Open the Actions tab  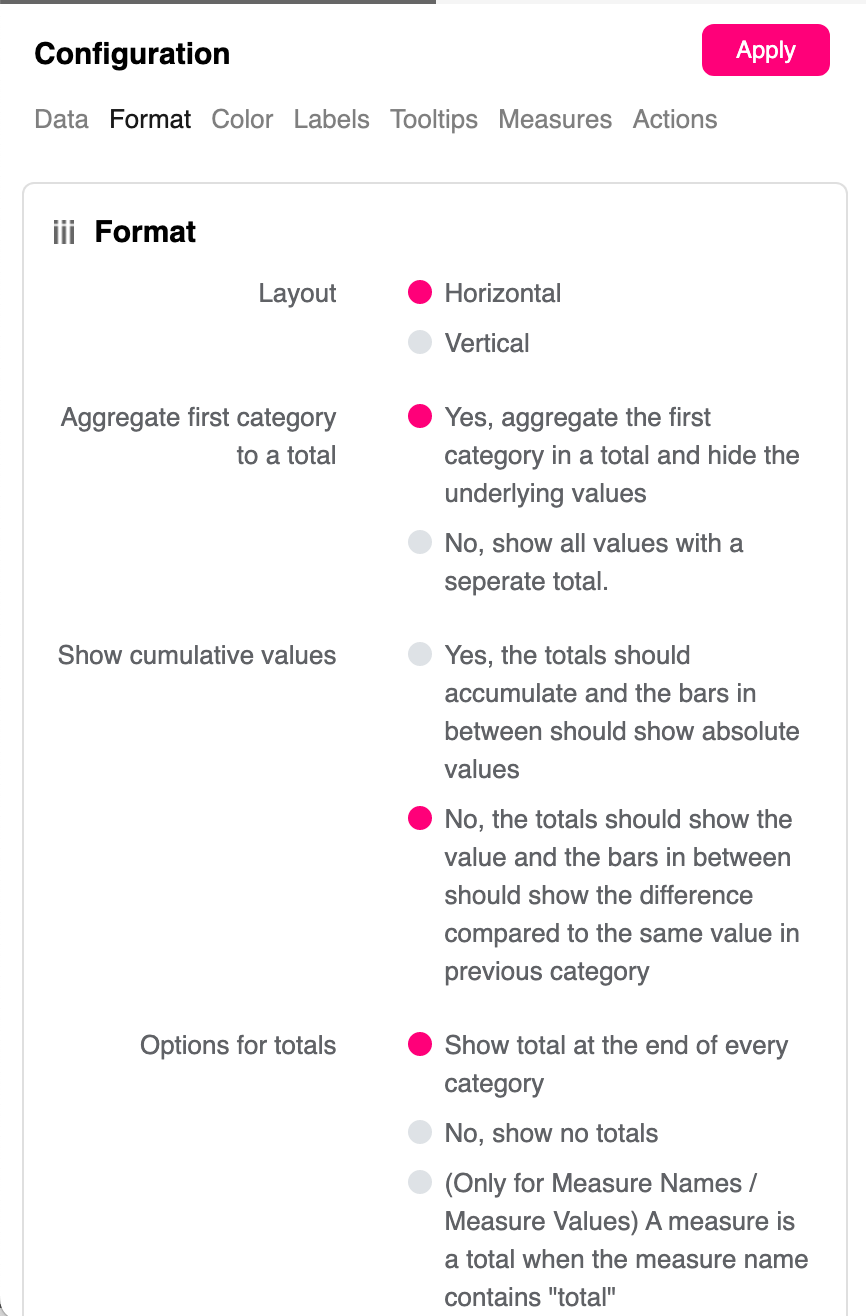click(675, 120)
